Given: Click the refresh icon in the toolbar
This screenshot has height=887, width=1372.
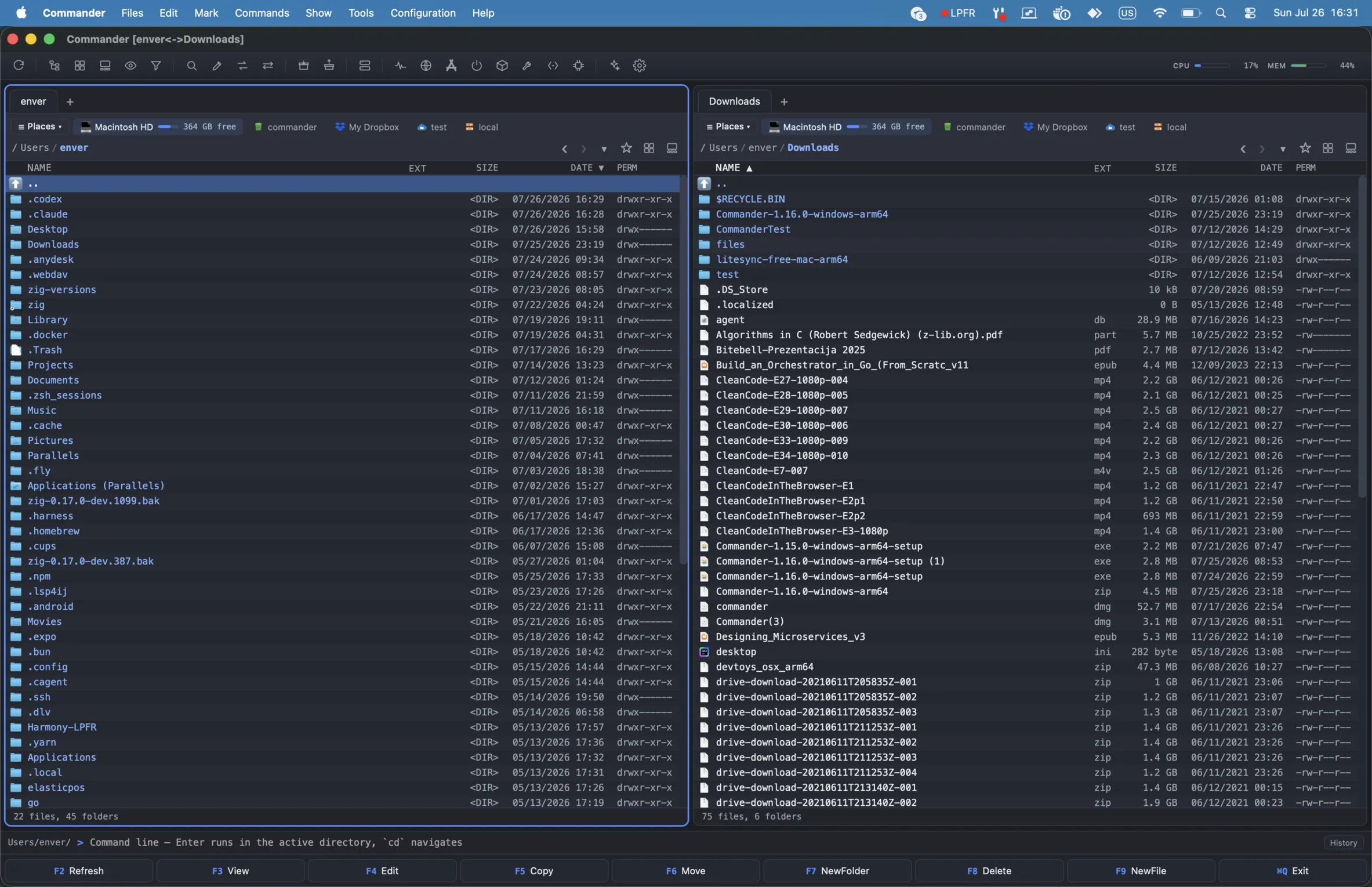Looking at the screenshot, I should coord(19,66).
